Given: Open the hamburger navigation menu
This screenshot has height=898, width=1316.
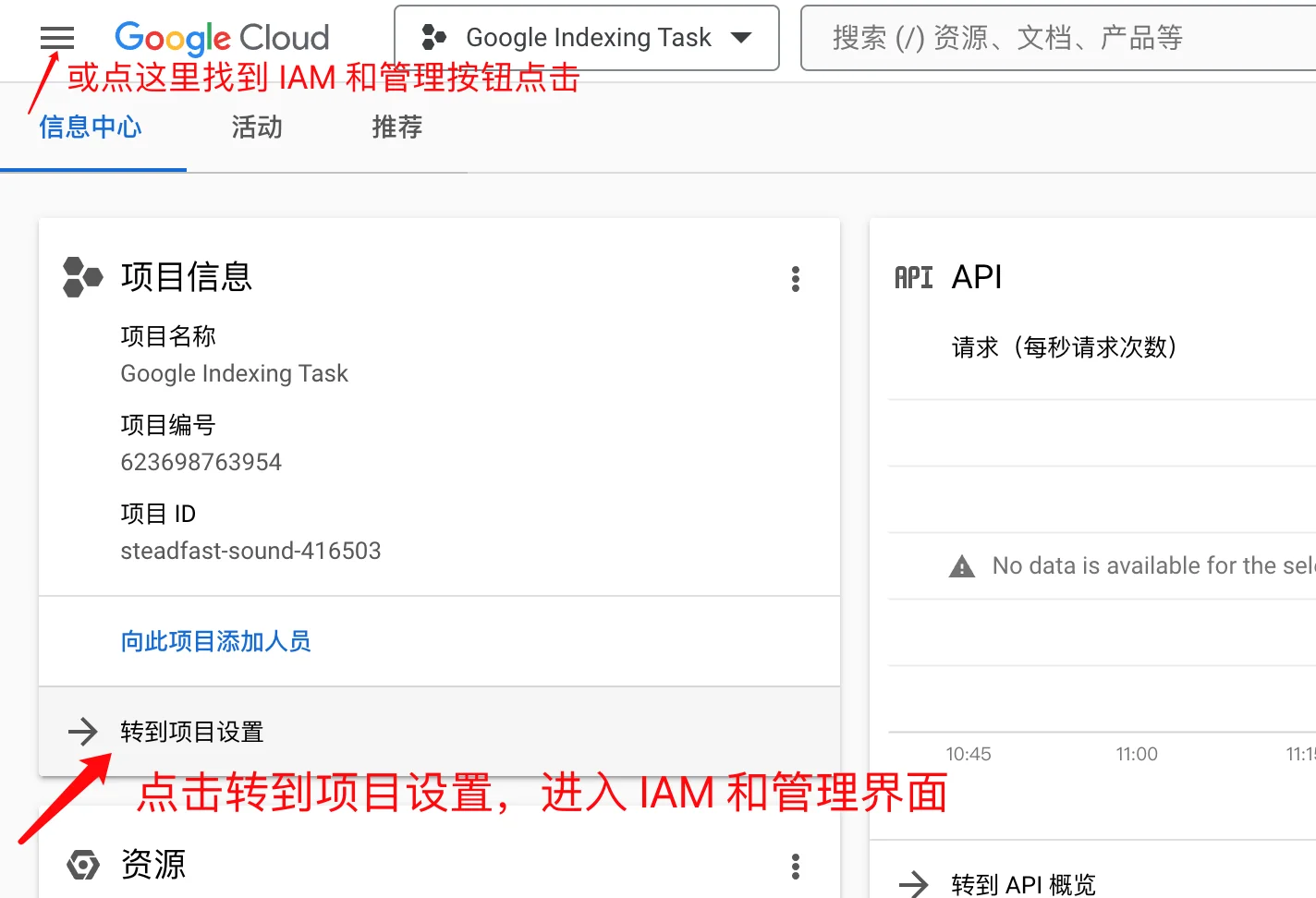Looking at the screenshot, I should [57, 38].
